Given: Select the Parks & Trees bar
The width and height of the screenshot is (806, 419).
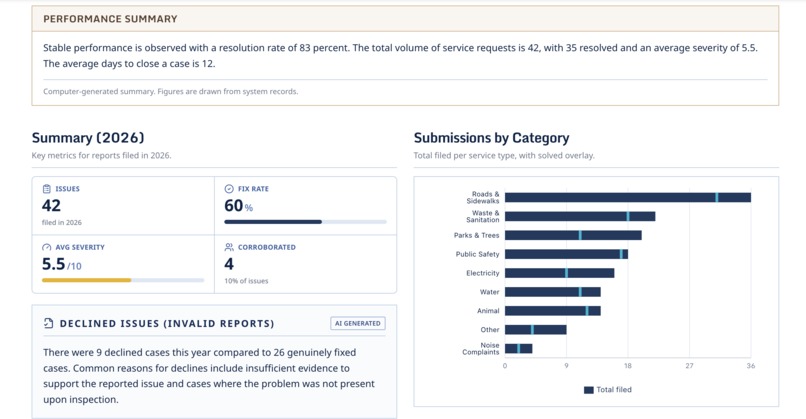Looking at the screenshot, I should pos(573,235).
